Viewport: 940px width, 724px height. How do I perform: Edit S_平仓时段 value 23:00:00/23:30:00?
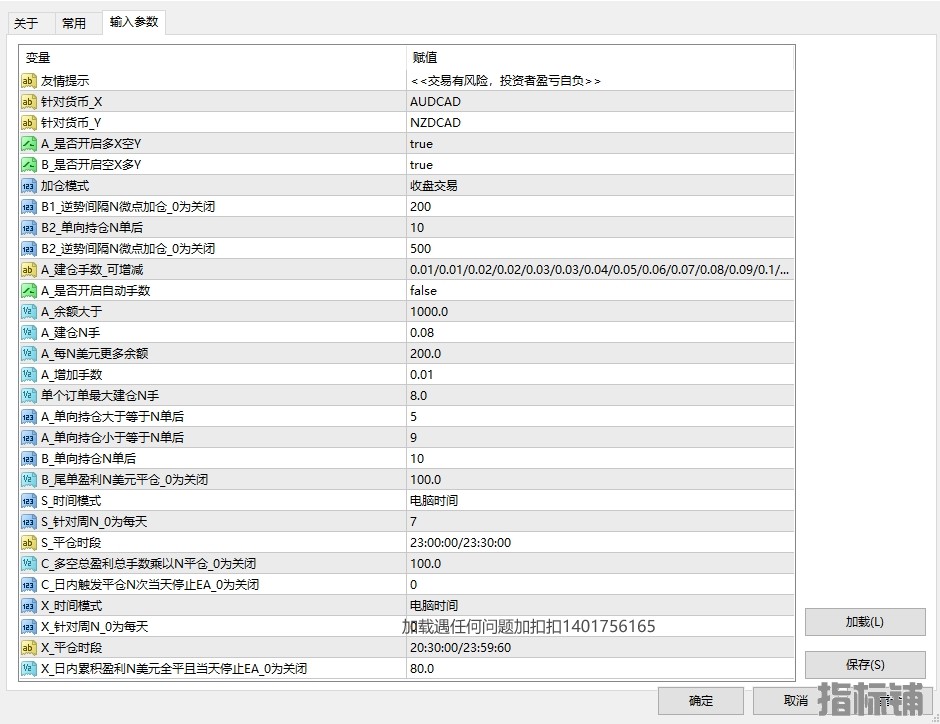coord(600,542)
